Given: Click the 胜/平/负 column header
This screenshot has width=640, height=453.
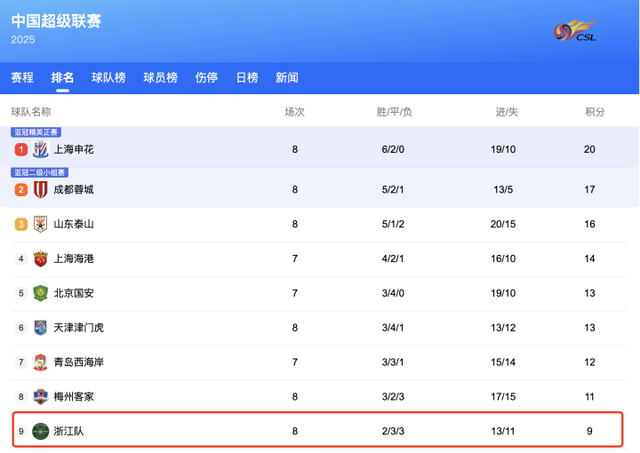Looking at the screenshot, I should 394,112.
